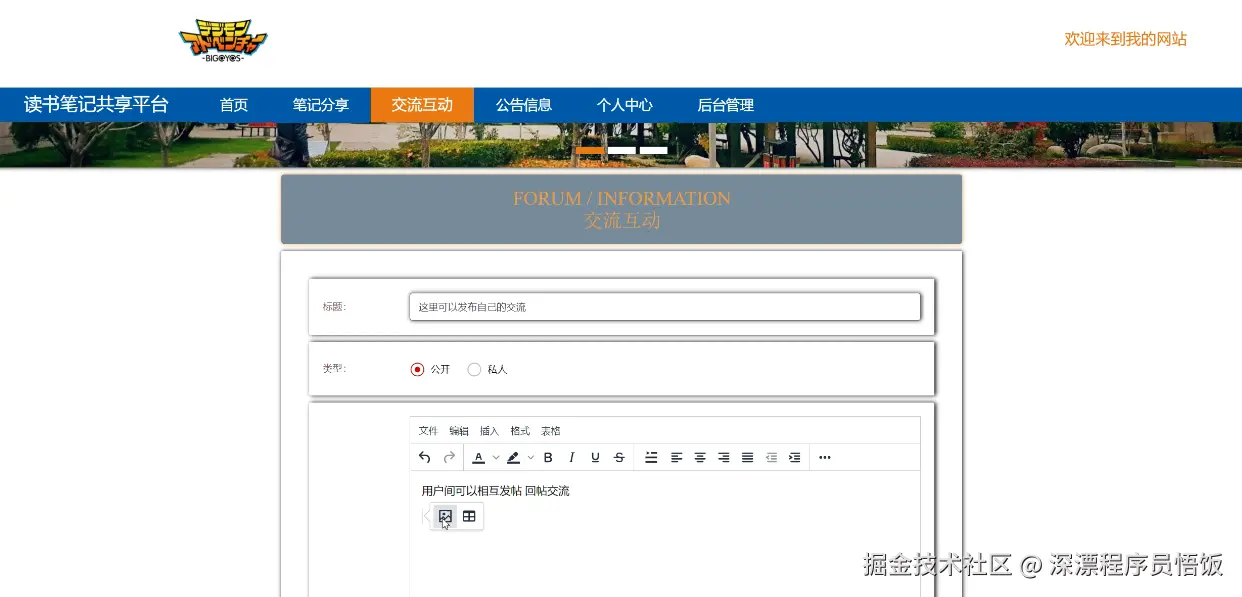Apply bold formatting with the B icon
Screen dimensions: 1242x597
[548, 457]
